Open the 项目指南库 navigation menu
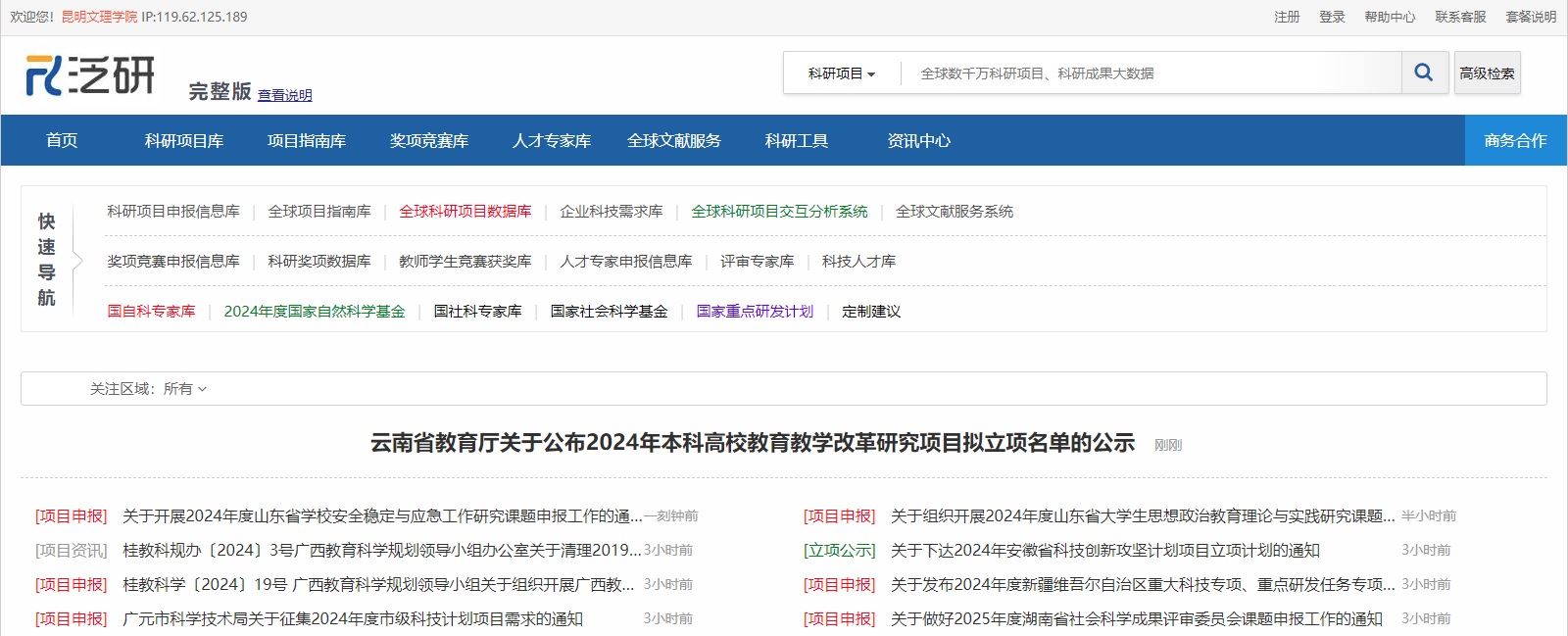The image size is (1568, 636). pos(307,140)
